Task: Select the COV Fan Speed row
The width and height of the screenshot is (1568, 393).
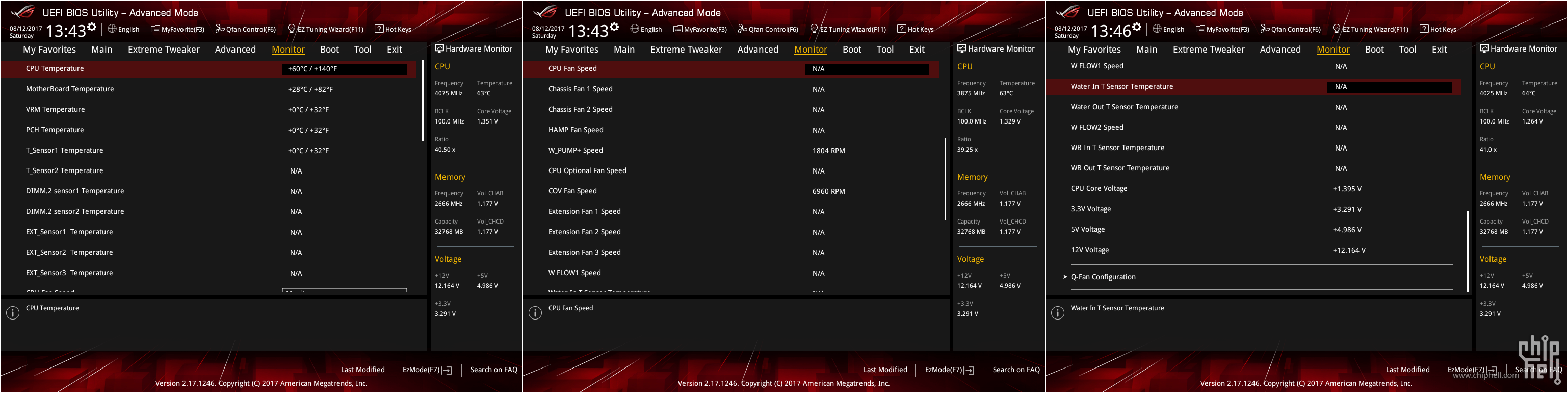Action: [x=731, y=191]
